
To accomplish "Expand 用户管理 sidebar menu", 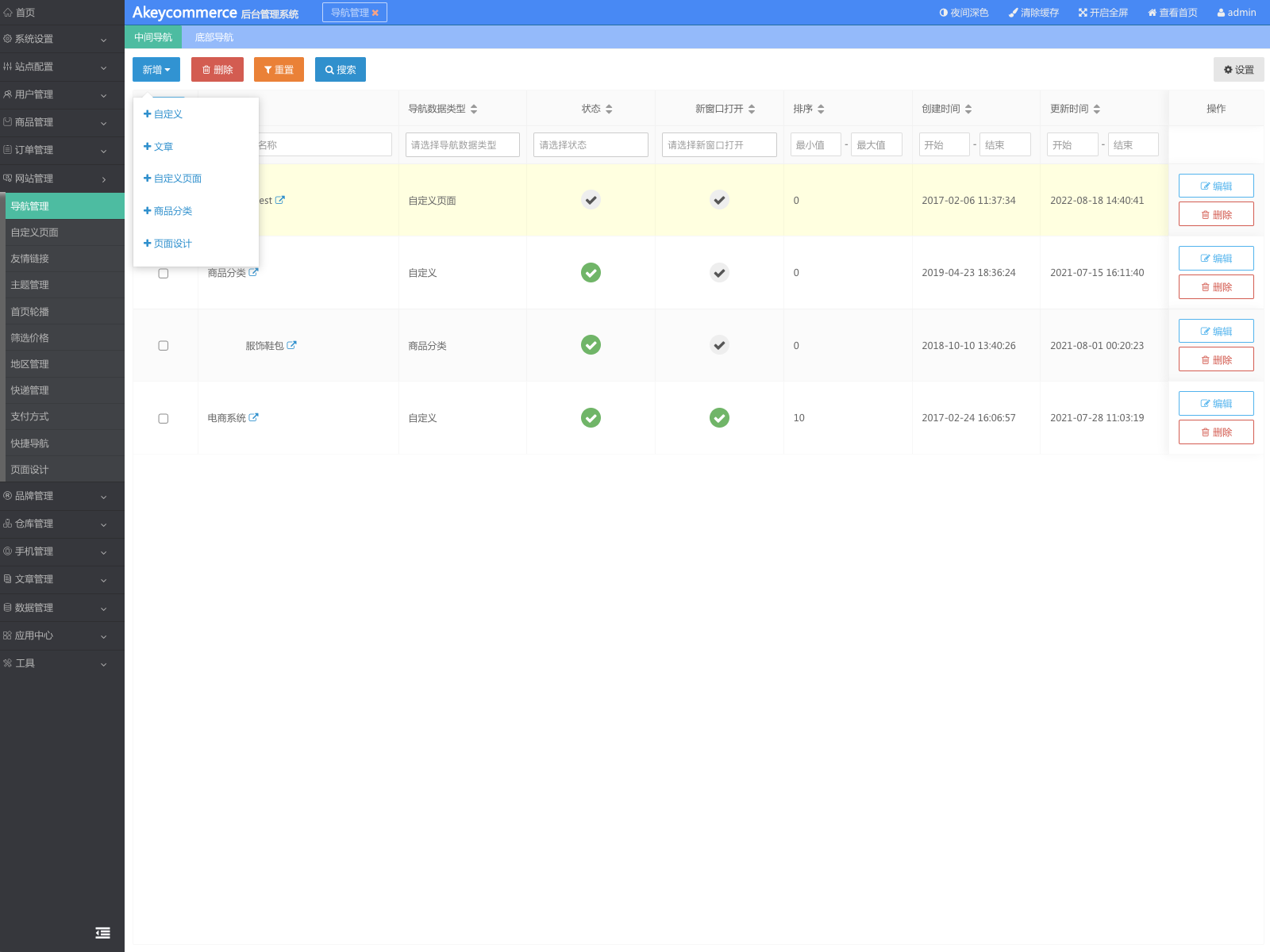I will (62, 94).
